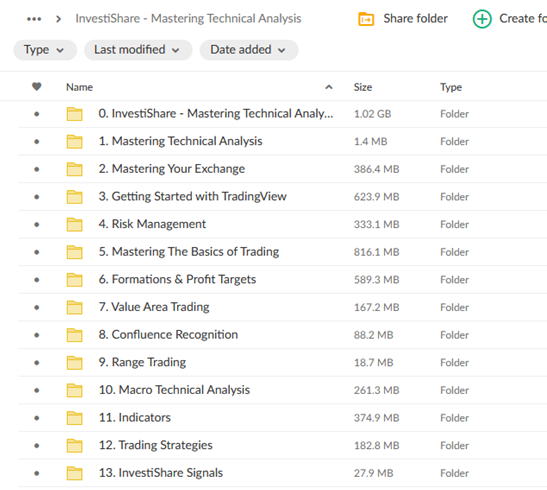
Task: Open folder 10. Macro Technical Analysis
Action: point(174,390)
